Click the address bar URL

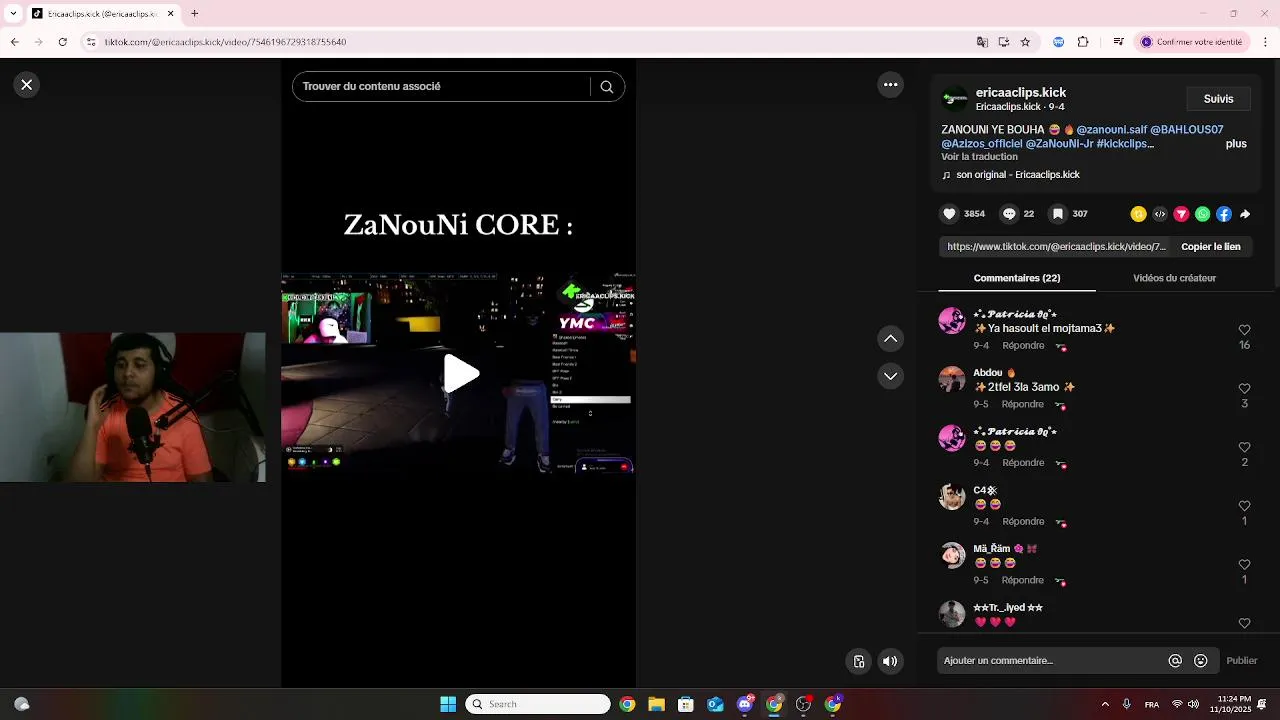click(x=225, y=42)
